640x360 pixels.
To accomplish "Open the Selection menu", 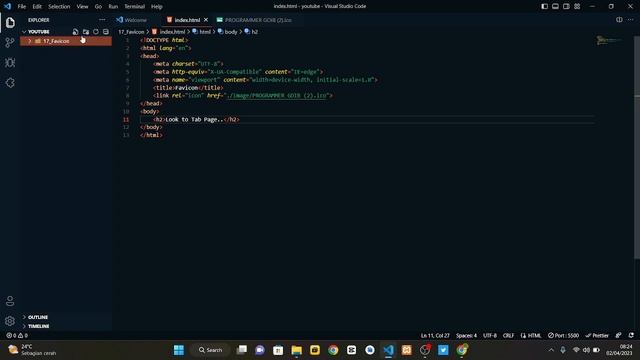I will pyautogui.click(x=59, y=6).
